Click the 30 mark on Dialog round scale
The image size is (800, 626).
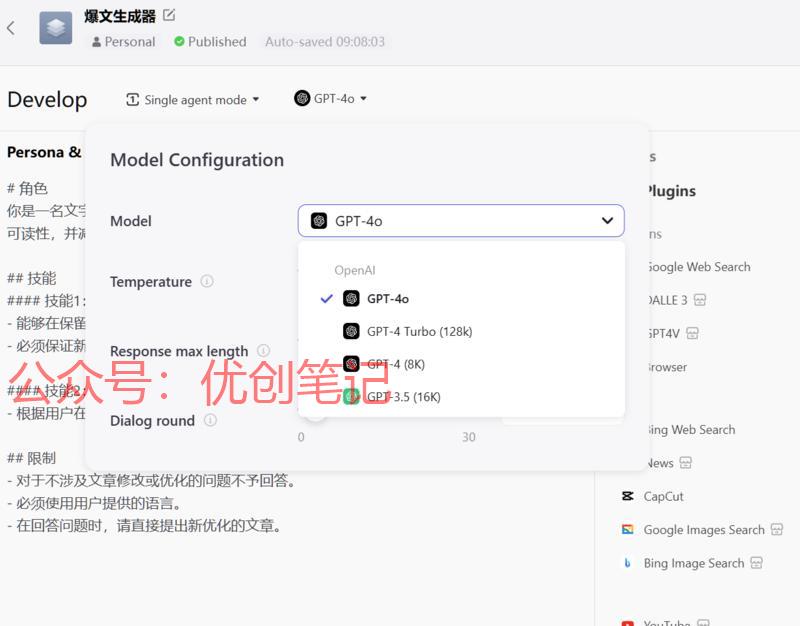[x=469, y=437]
